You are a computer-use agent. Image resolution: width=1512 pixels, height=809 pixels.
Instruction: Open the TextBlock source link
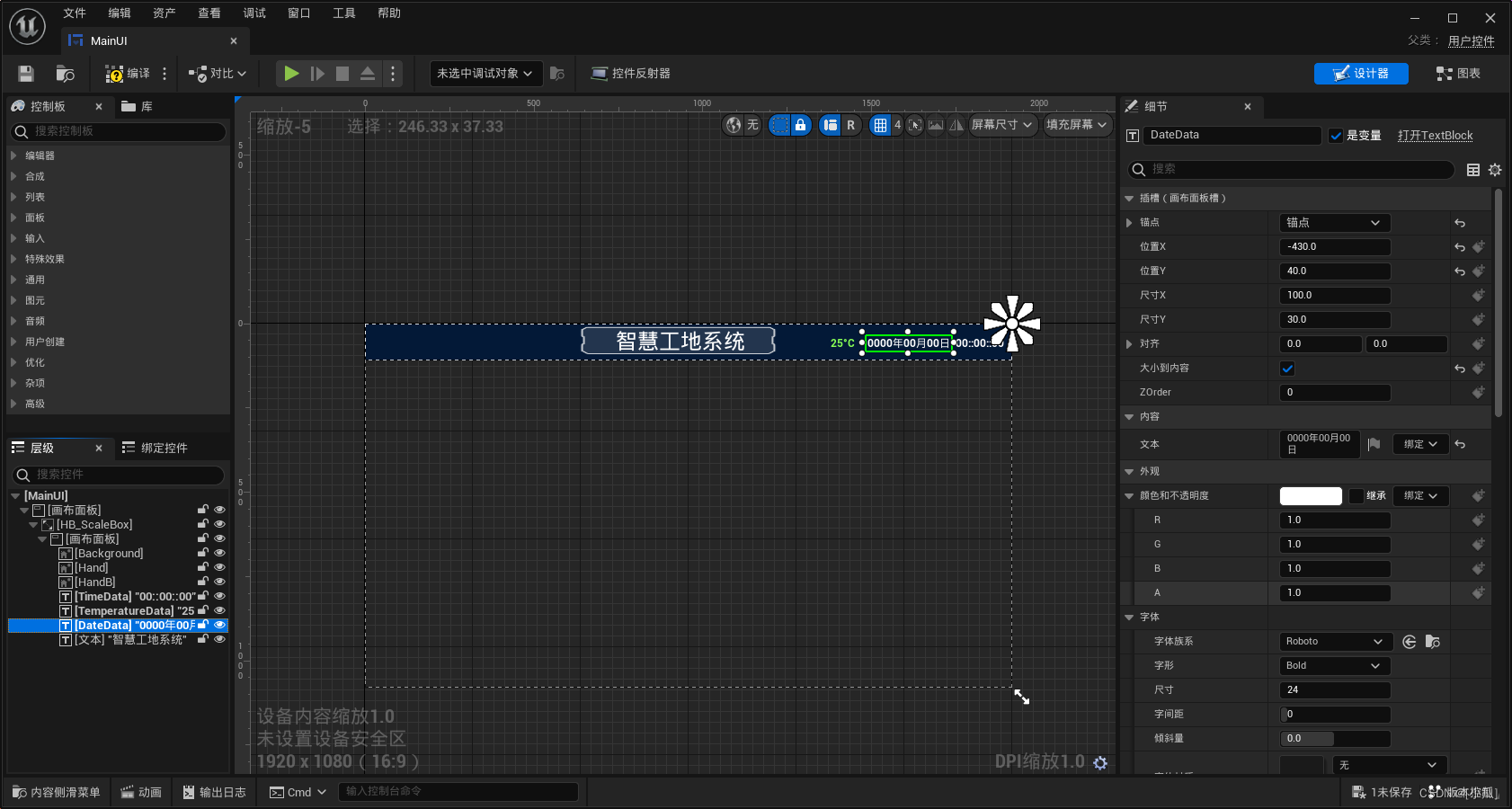(1436, 136)
